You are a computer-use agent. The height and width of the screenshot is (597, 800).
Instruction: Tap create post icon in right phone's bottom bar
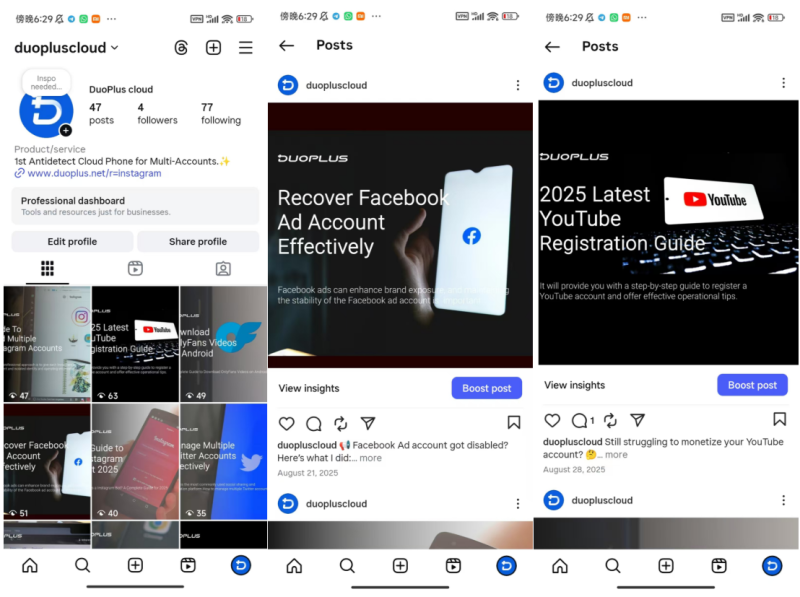pyautogui.click(x=666, y=566)
